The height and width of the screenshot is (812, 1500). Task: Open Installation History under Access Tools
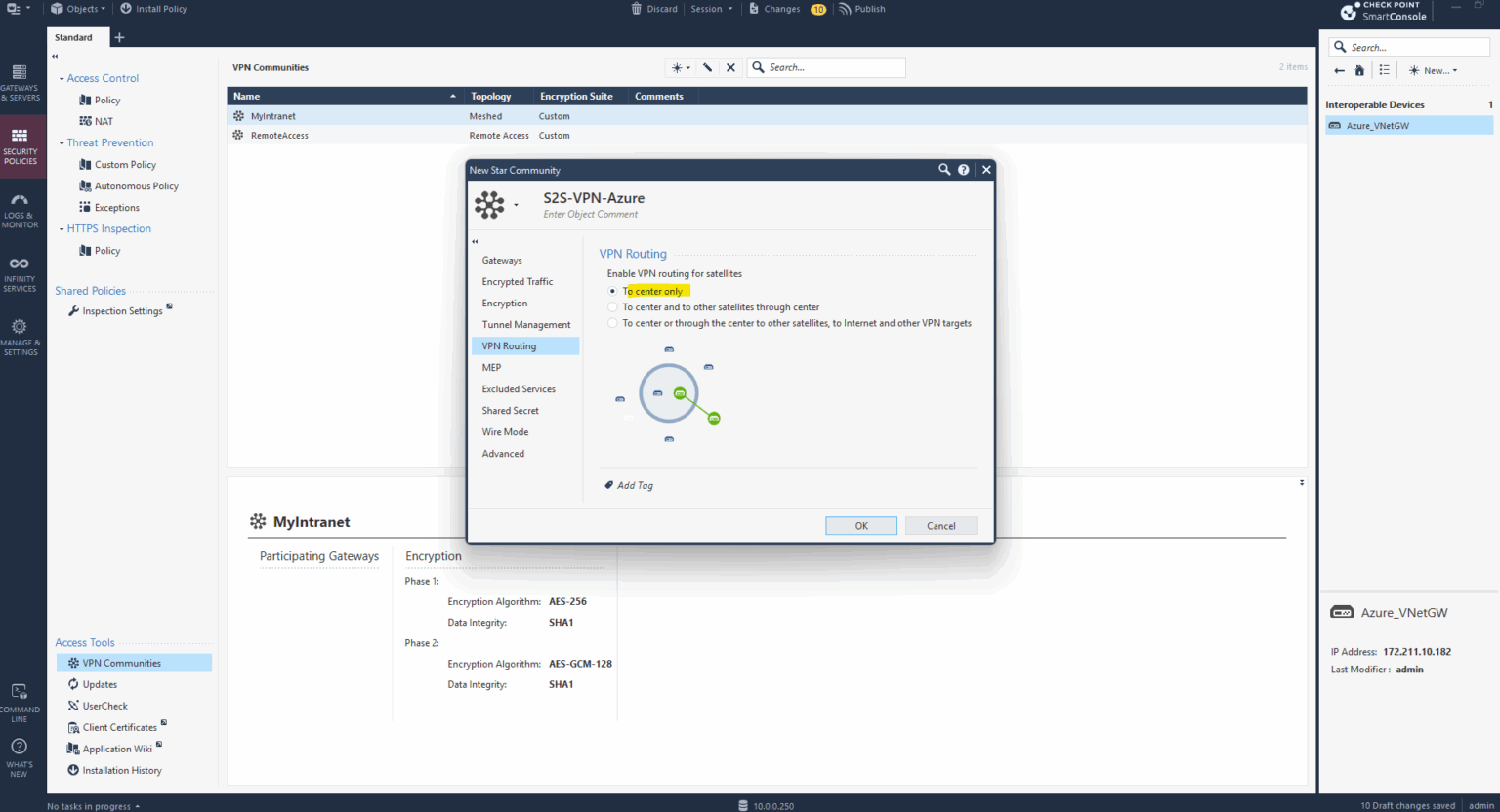120,770
